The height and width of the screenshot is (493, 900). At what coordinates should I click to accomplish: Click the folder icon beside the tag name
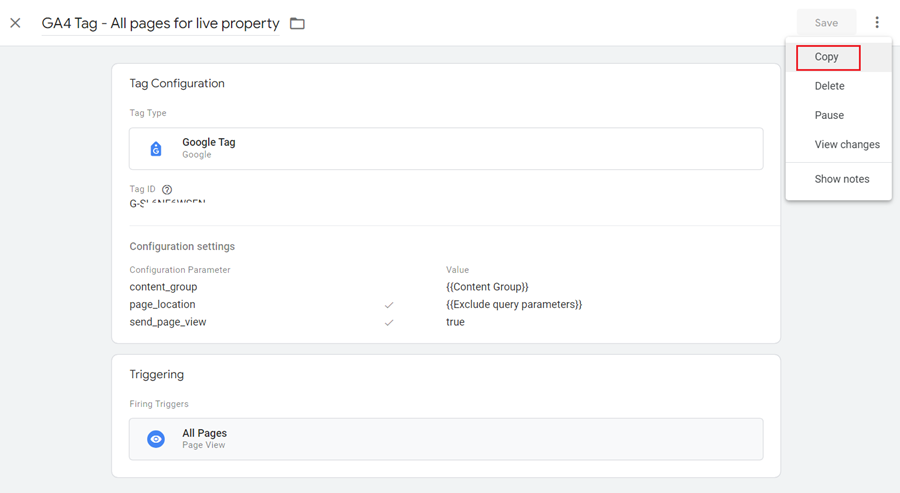(x=297, y=24)
